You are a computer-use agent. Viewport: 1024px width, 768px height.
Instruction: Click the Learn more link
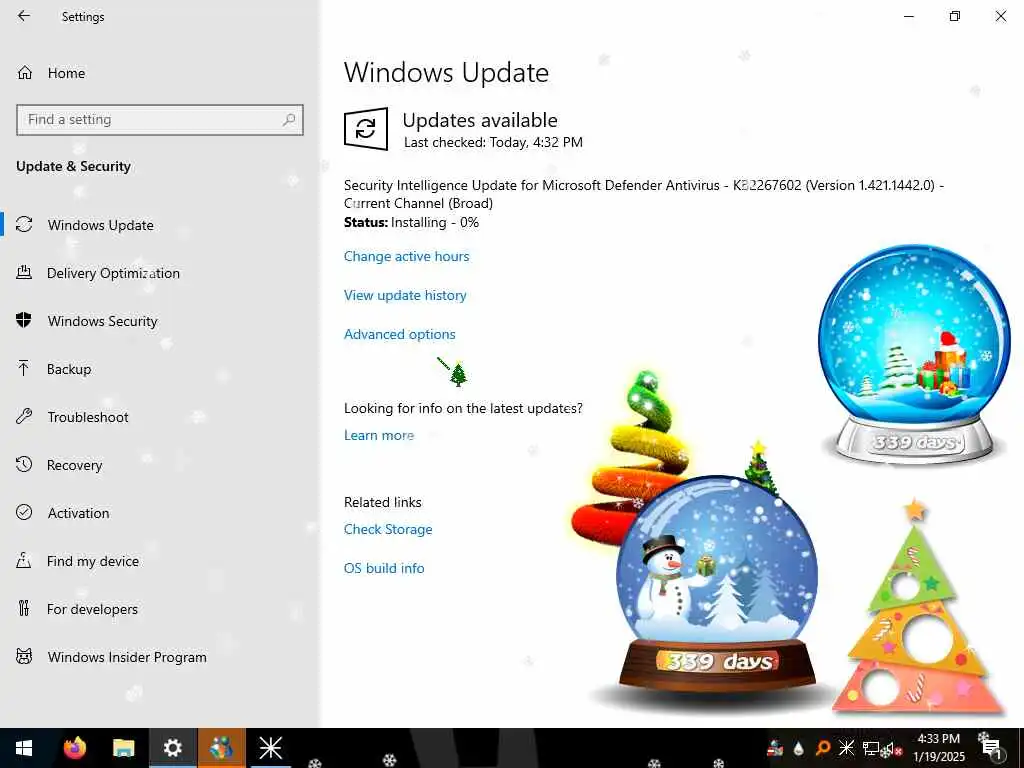379,436
